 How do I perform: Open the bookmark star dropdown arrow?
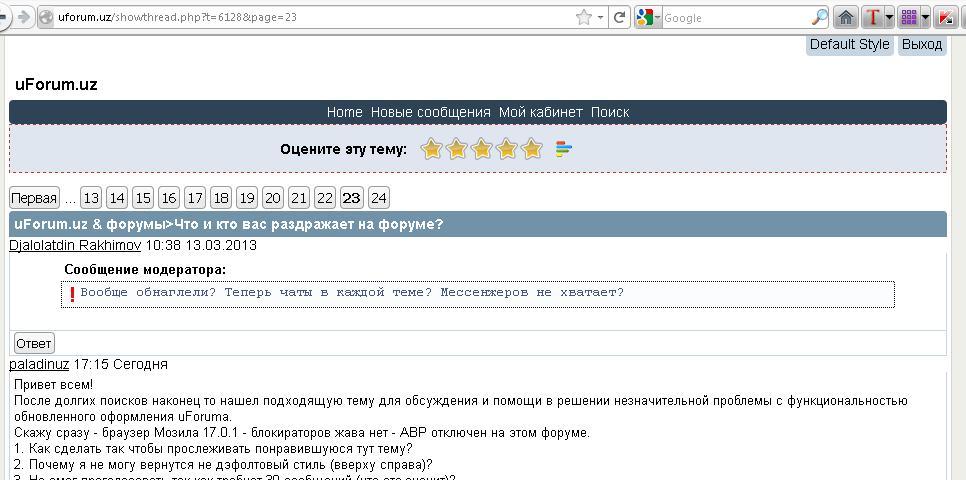[600, 17]
